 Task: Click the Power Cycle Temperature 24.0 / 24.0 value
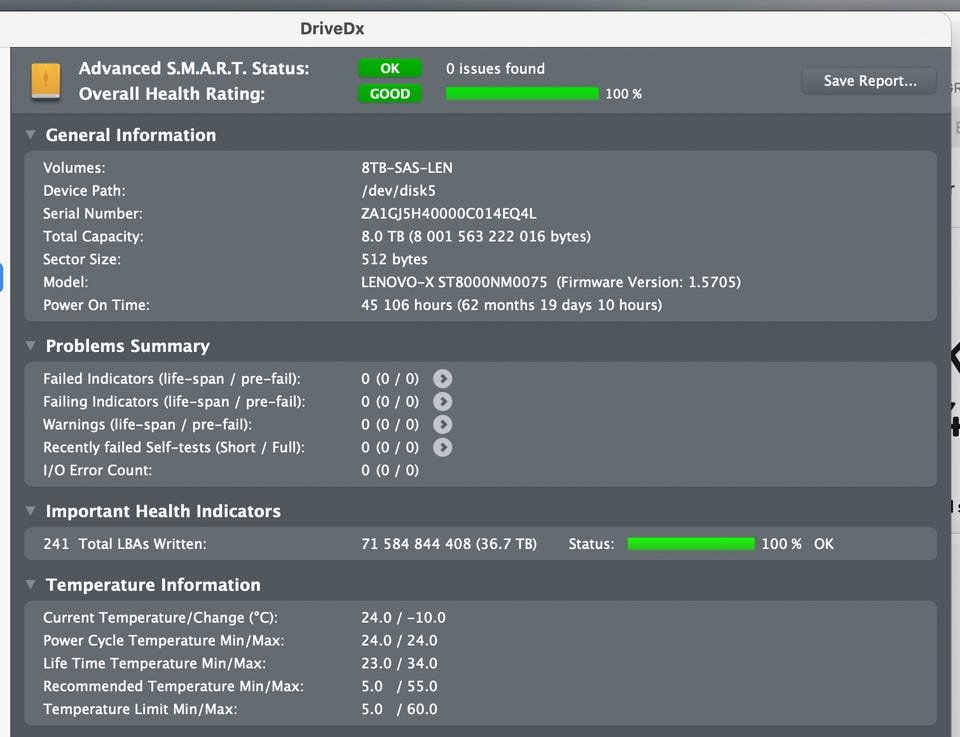point(399,640)
